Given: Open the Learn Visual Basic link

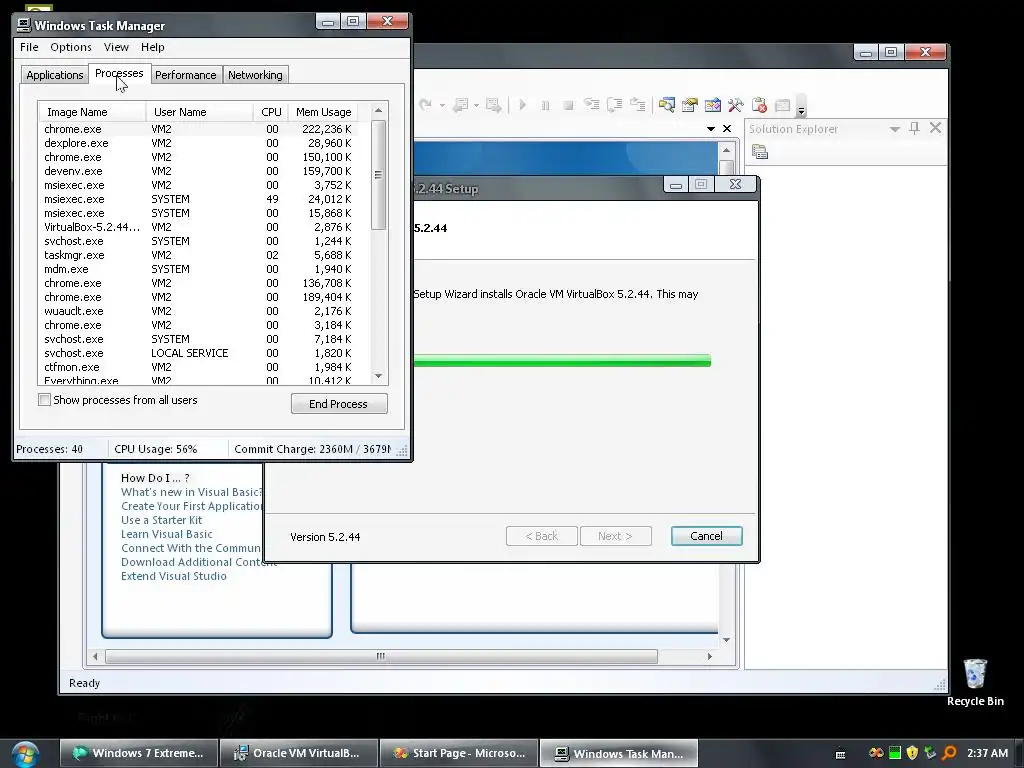Looking at the screenshot, I should click(167, 534).
